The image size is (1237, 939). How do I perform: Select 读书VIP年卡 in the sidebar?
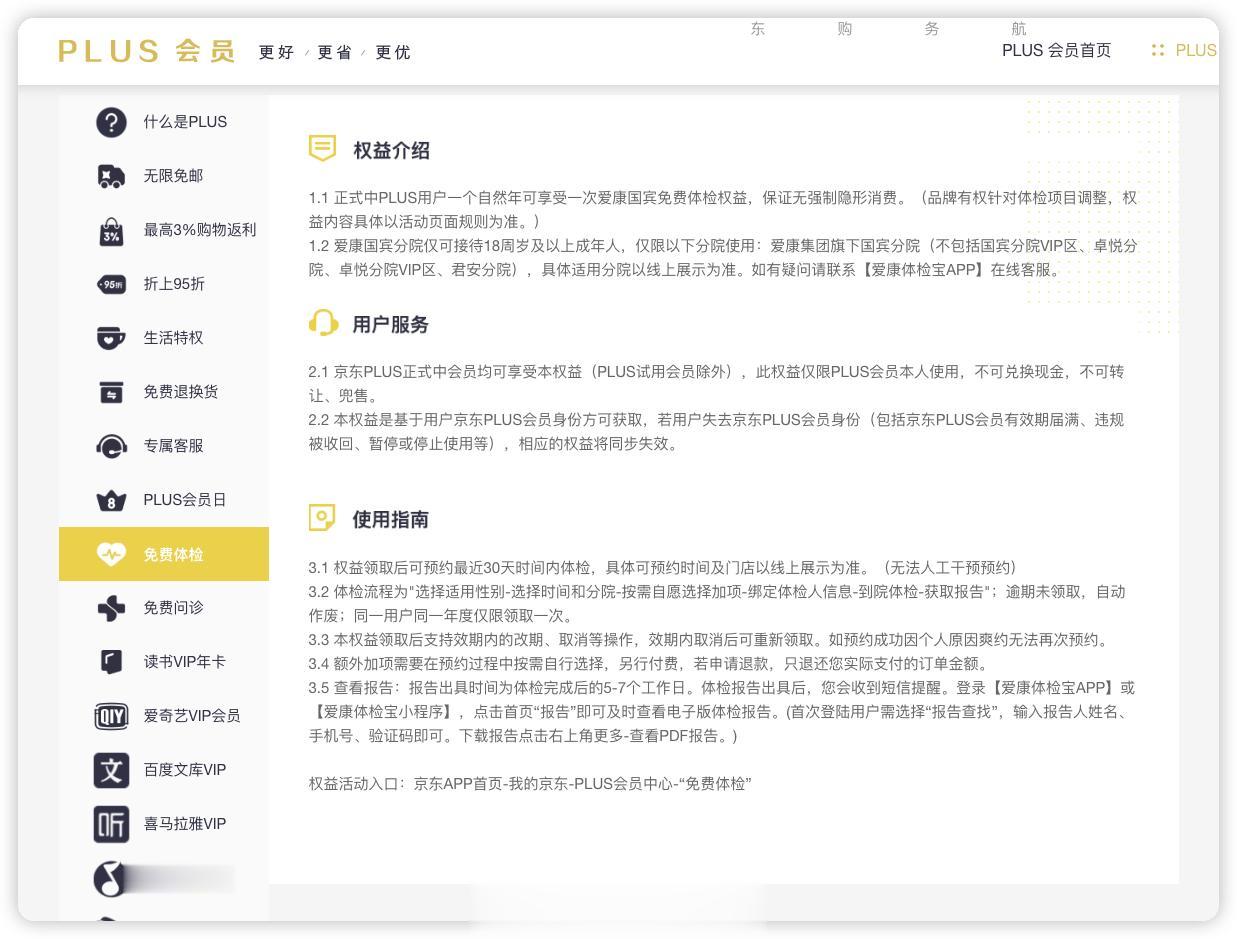pyautogui.click(x=164, y=662)
